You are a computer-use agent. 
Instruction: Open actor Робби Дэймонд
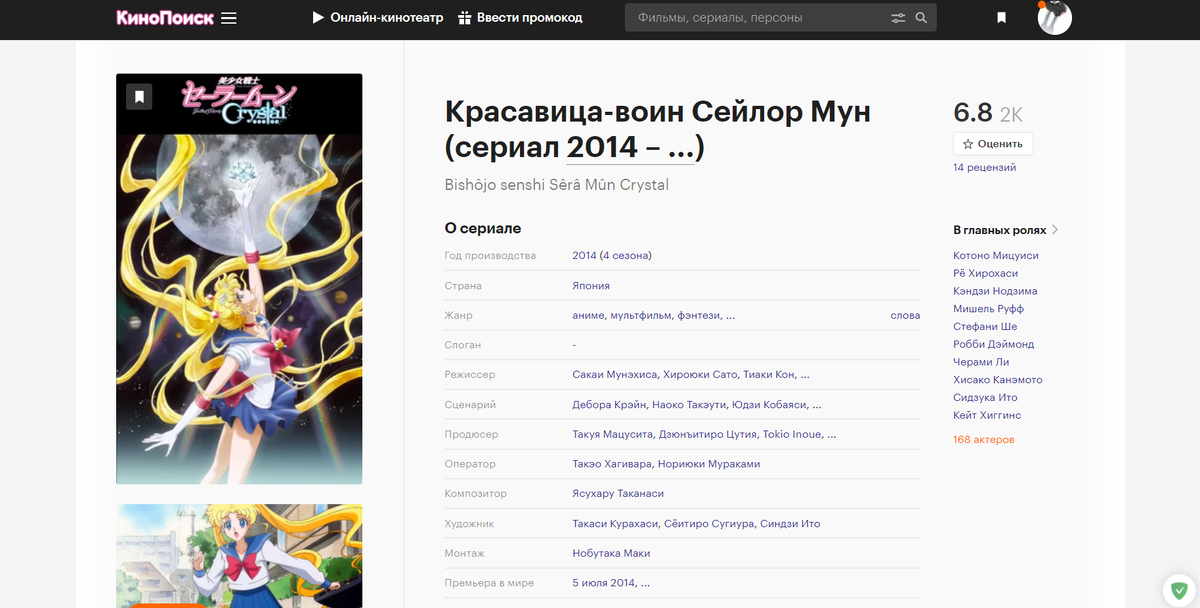(993, 344)
